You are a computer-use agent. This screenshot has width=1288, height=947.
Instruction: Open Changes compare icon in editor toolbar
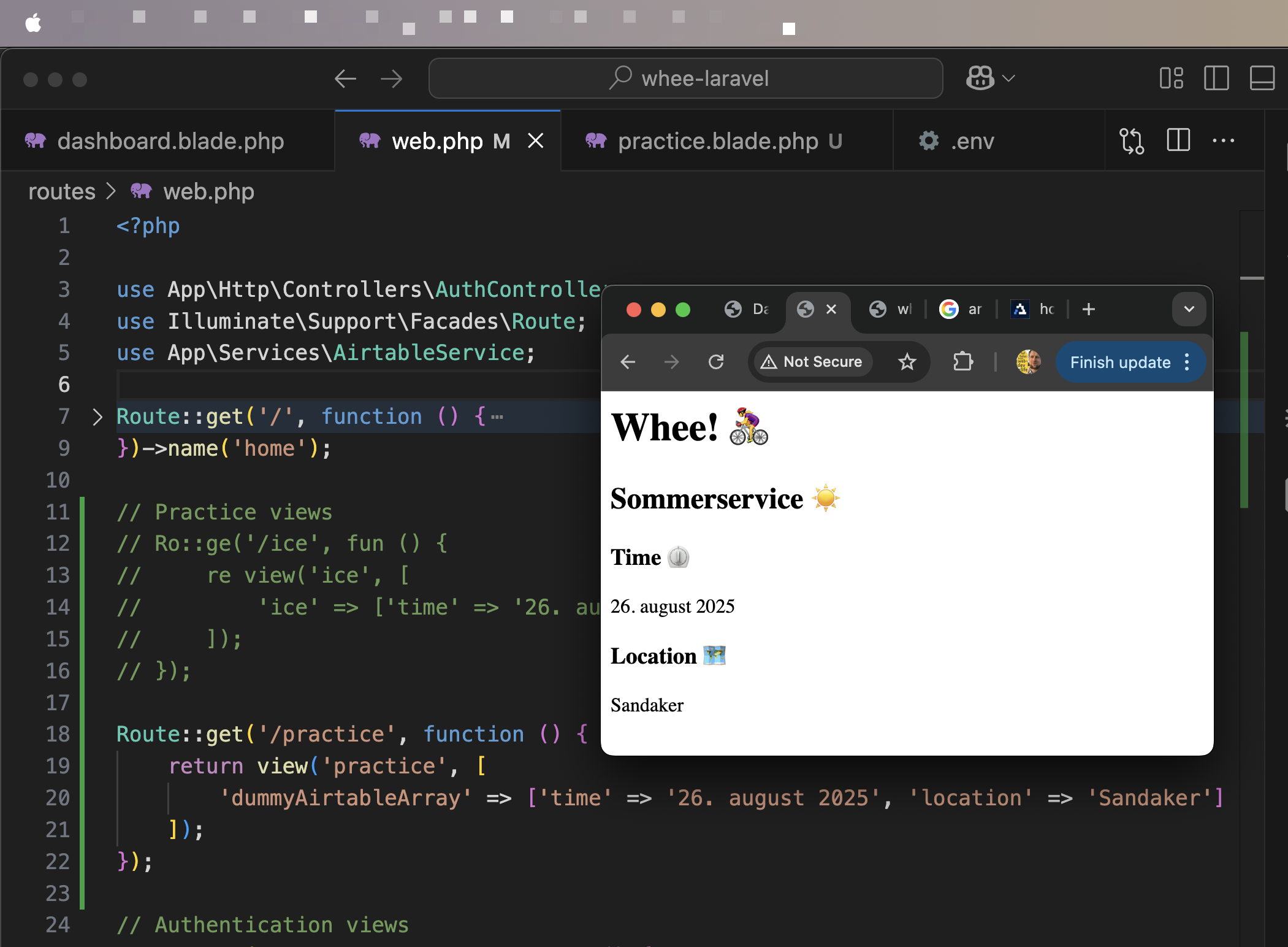click(1132, 141)
